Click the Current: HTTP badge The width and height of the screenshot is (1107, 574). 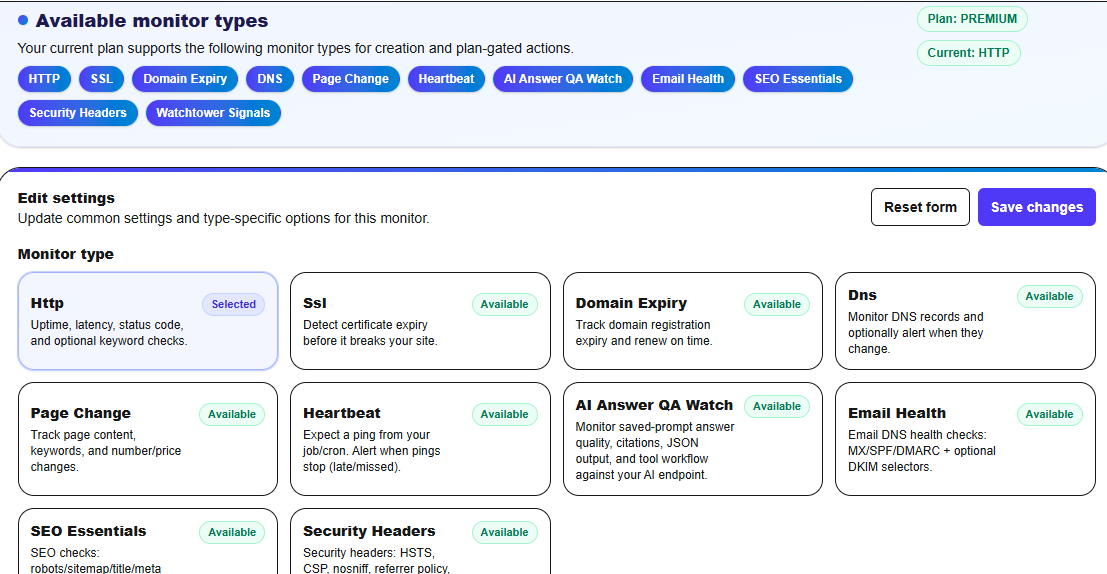pos(969,53)
